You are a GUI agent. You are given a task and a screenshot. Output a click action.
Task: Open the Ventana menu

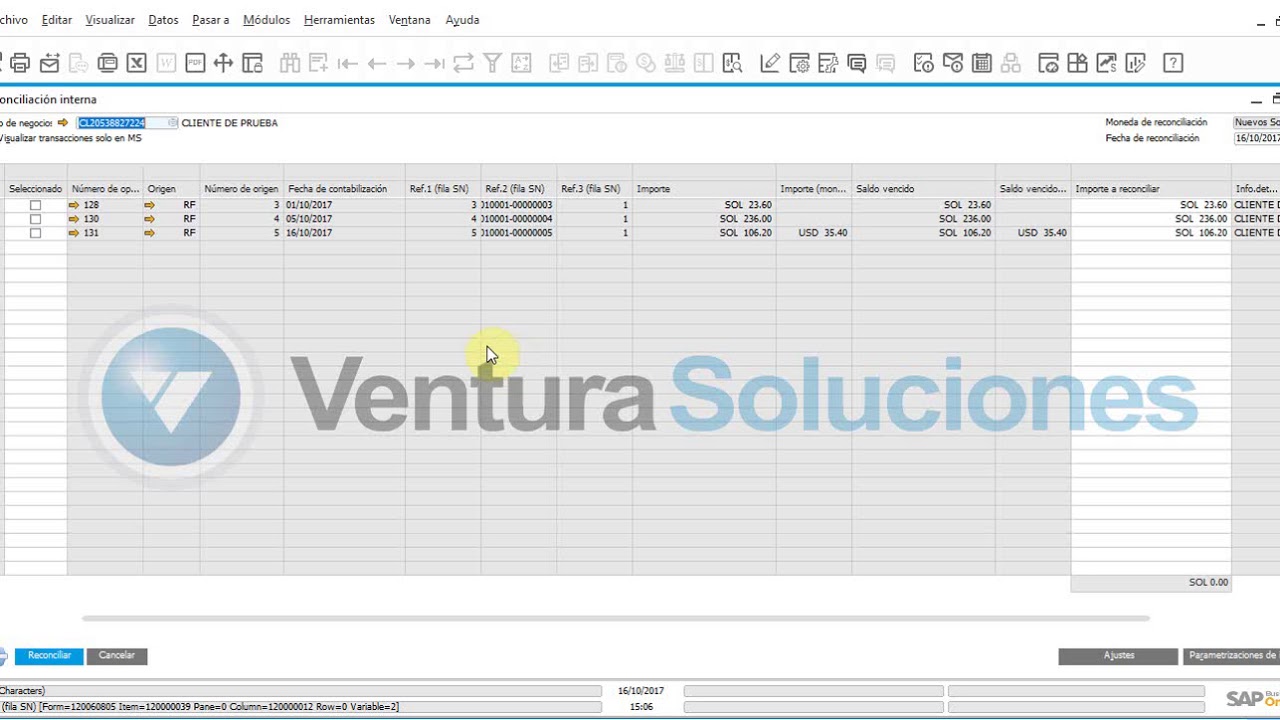(x=410, y=20)
